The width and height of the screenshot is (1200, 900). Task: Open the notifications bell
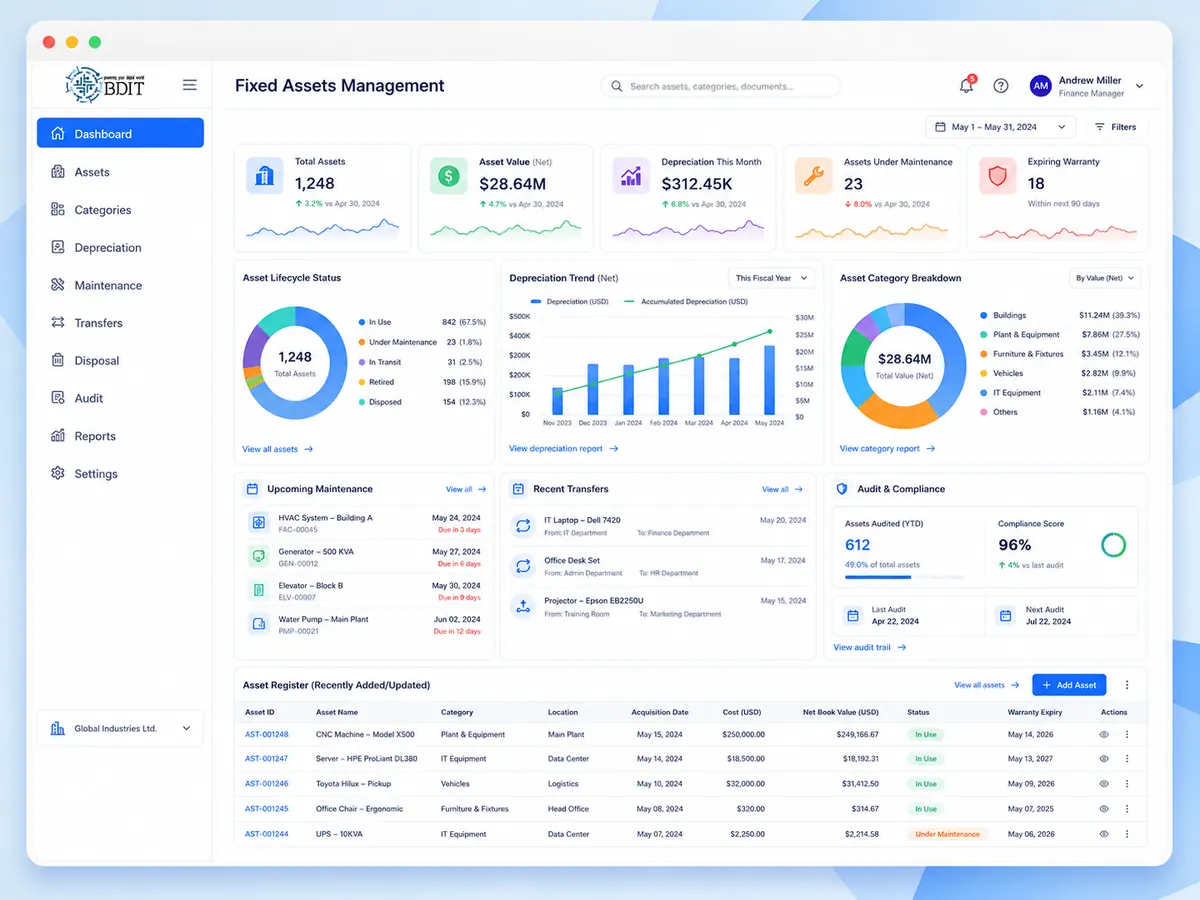click(966, 86)
